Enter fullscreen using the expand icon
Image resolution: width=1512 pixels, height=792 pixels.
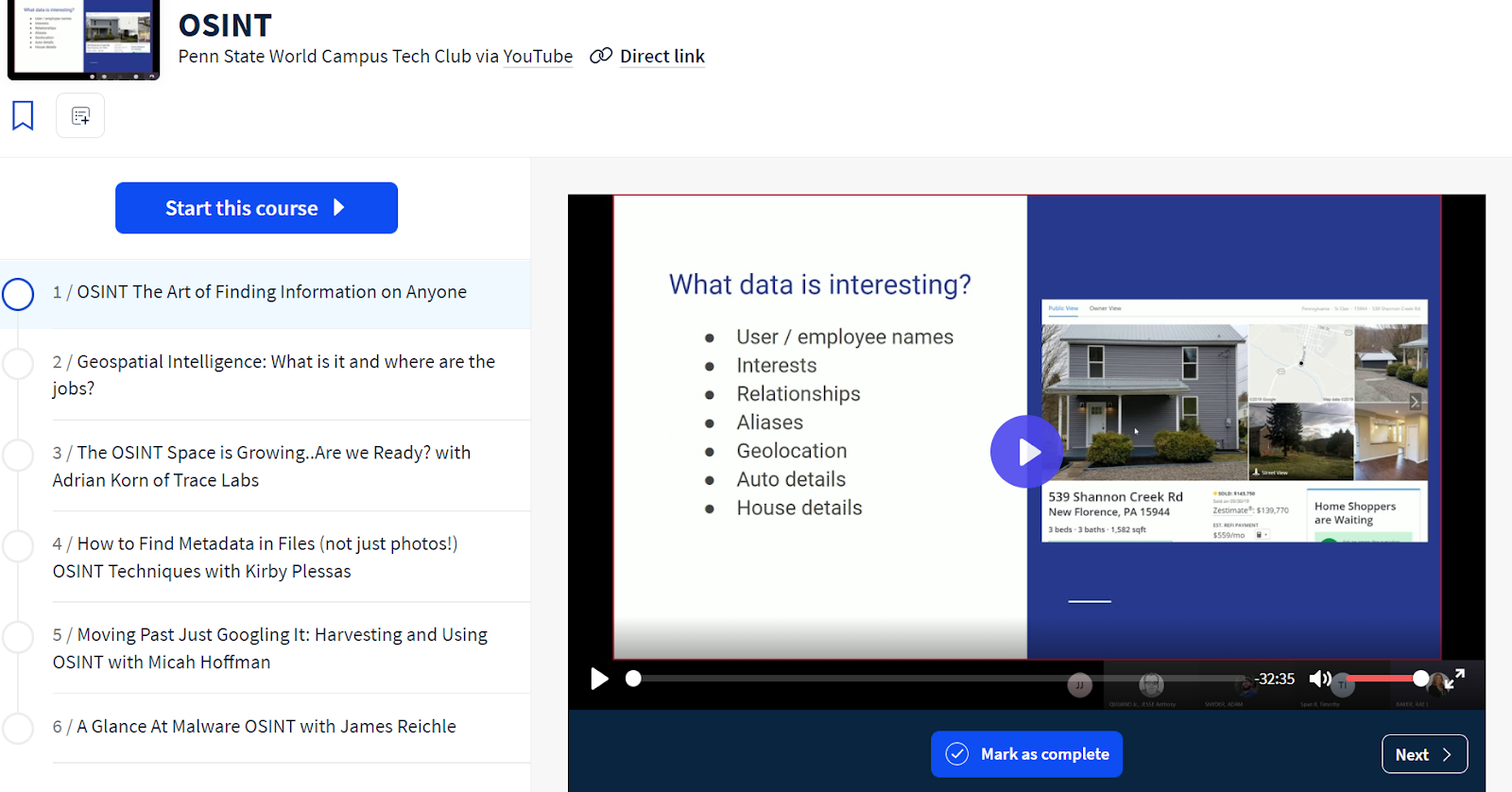[1458, 676]
